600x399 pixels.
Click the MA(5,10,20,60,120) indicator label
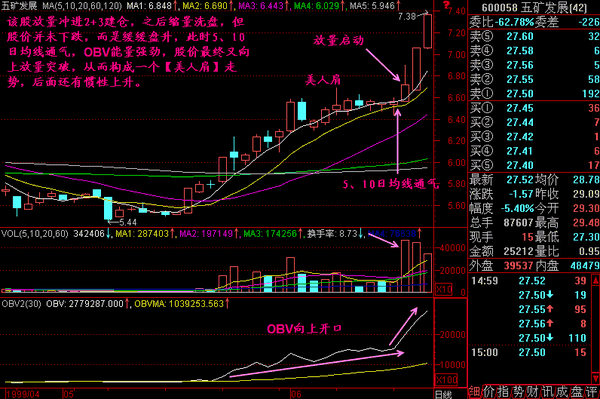pos(82,6)
